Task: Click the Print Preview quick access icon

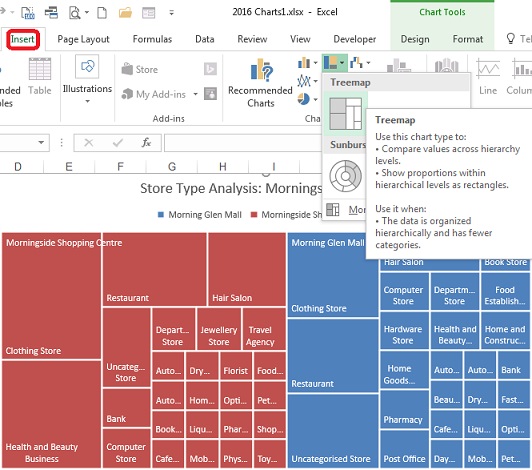Action: [x=74, y=13]
